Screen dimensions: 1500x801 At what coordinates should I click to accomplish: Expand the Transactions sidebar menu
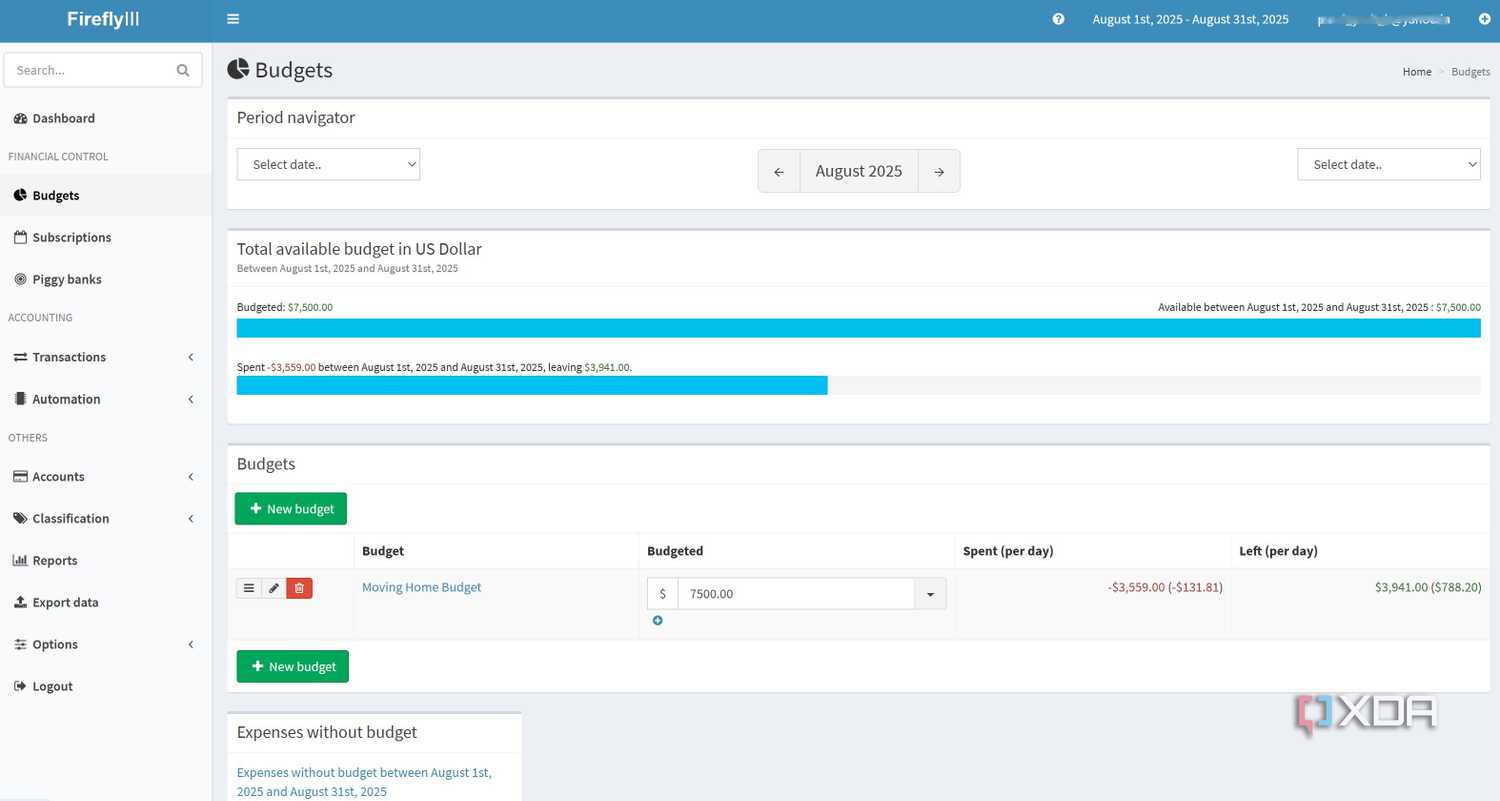[105, 357]
